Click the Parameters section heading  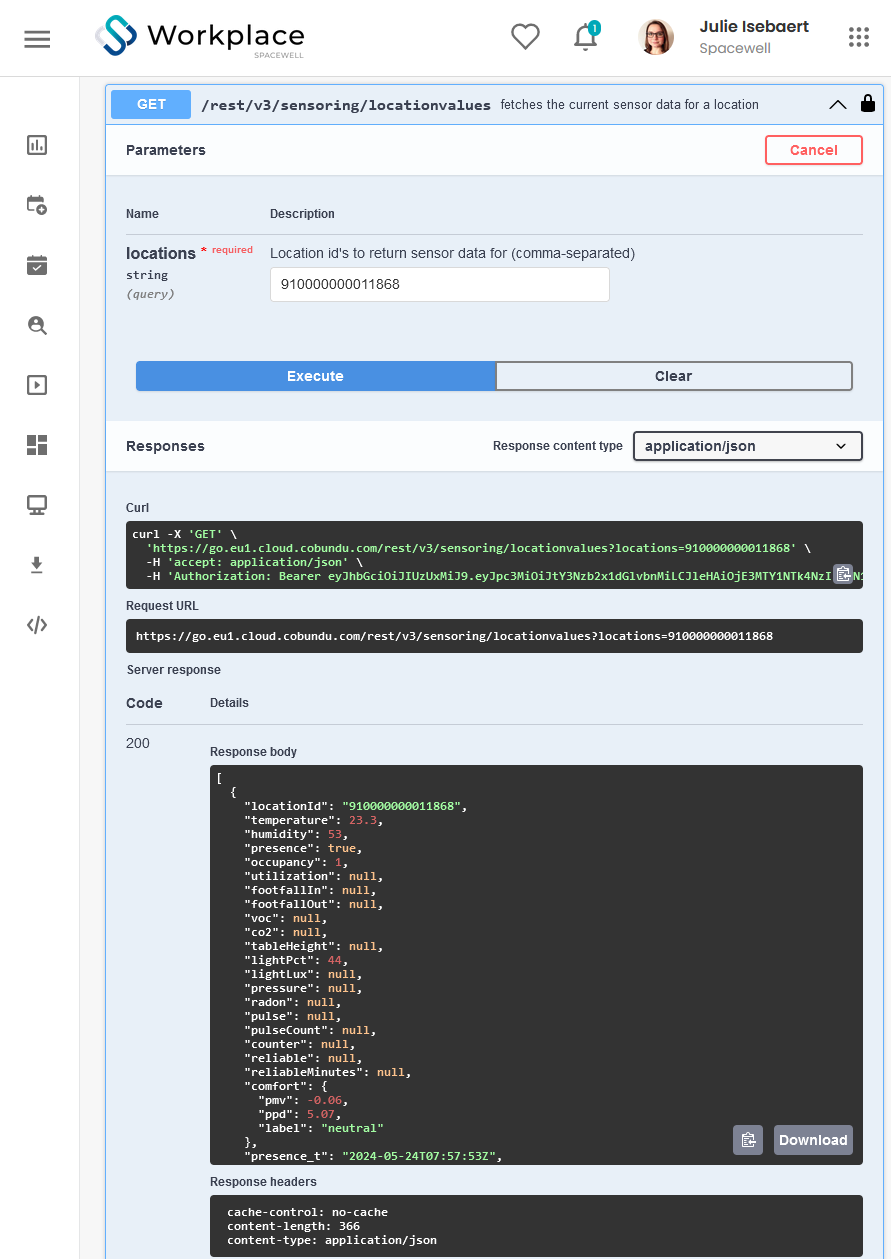[x=166, y=150]
